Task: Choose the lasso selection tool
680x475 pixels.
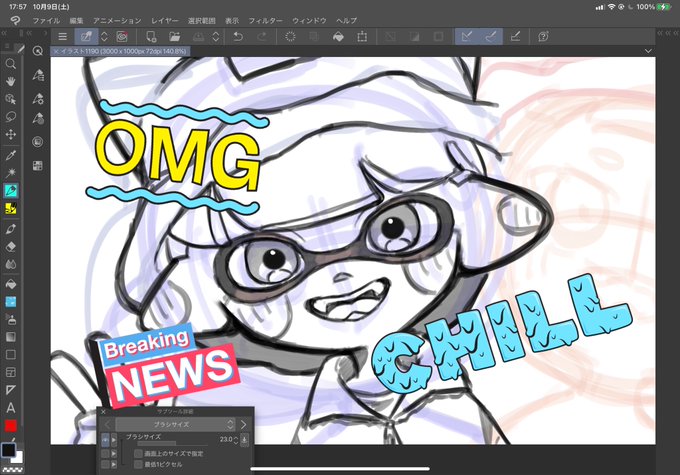Action: click(10, 117)
